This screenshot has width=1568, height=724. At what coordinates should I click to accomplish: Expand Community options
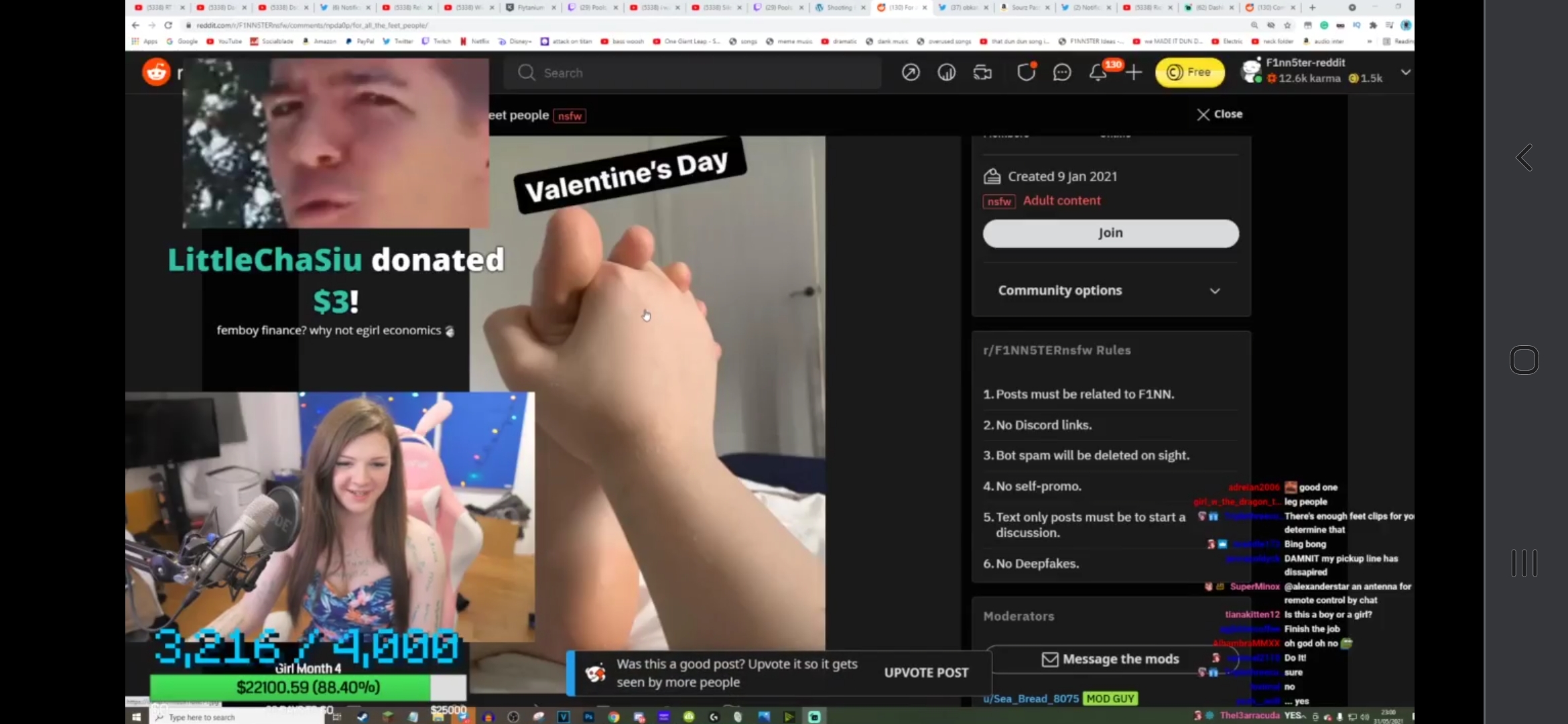click(x=1110, y=290)
